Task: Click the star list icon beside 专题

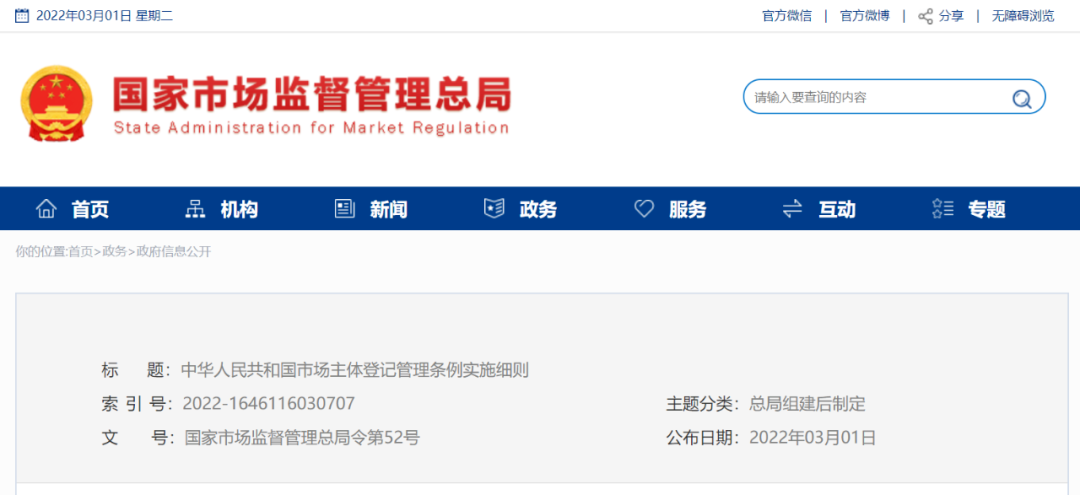Action: [x=942, y=209]
